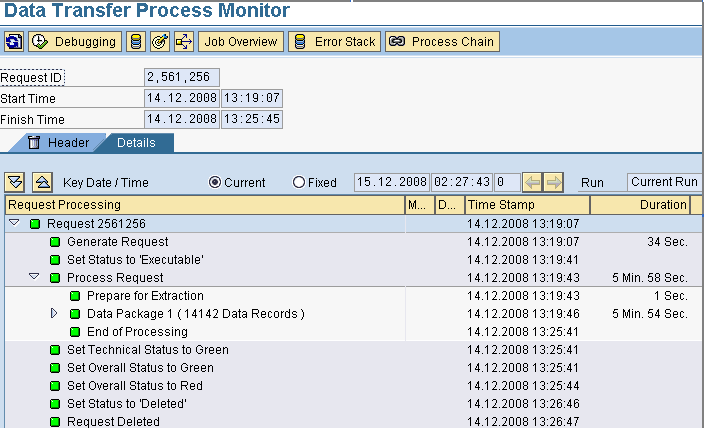Open the Job Overview button

pos(241,42)
